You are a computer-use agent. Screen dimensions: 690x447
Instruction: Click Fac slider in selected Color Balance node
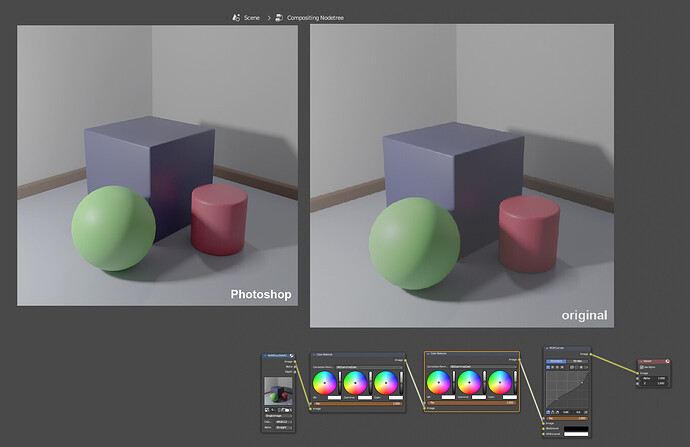coord(472,403)
